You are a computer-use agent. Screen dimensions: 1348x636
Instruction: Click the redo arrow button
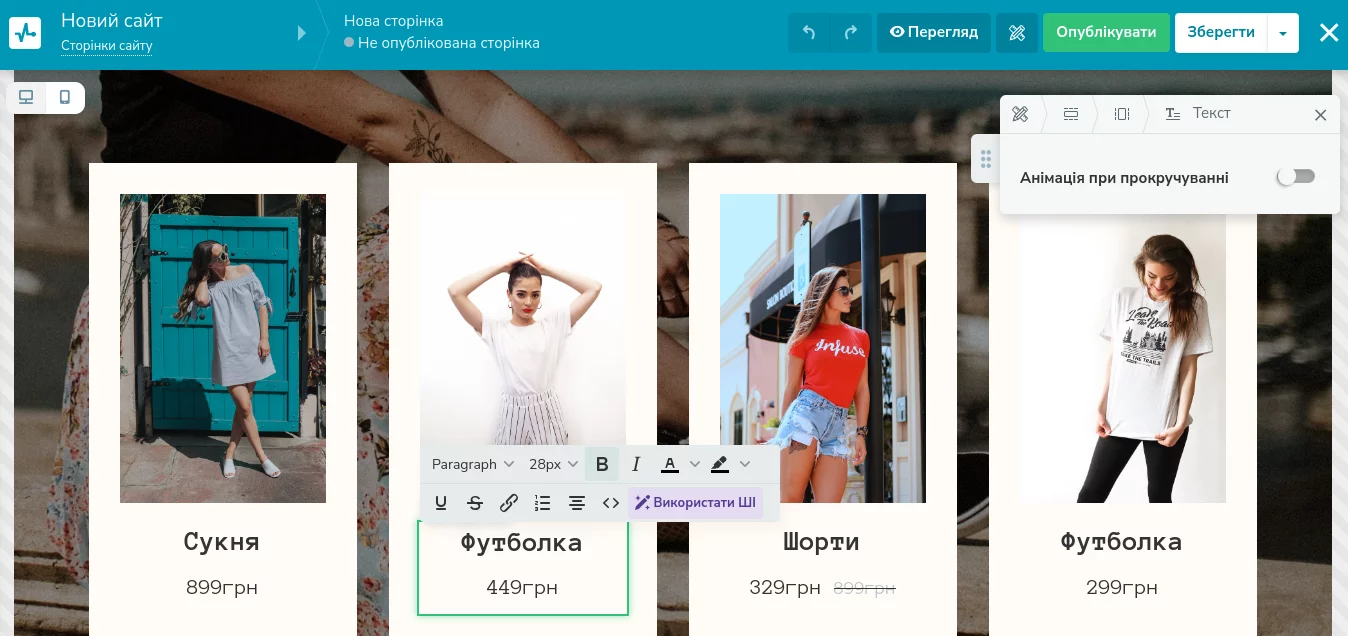click(851, 32)
